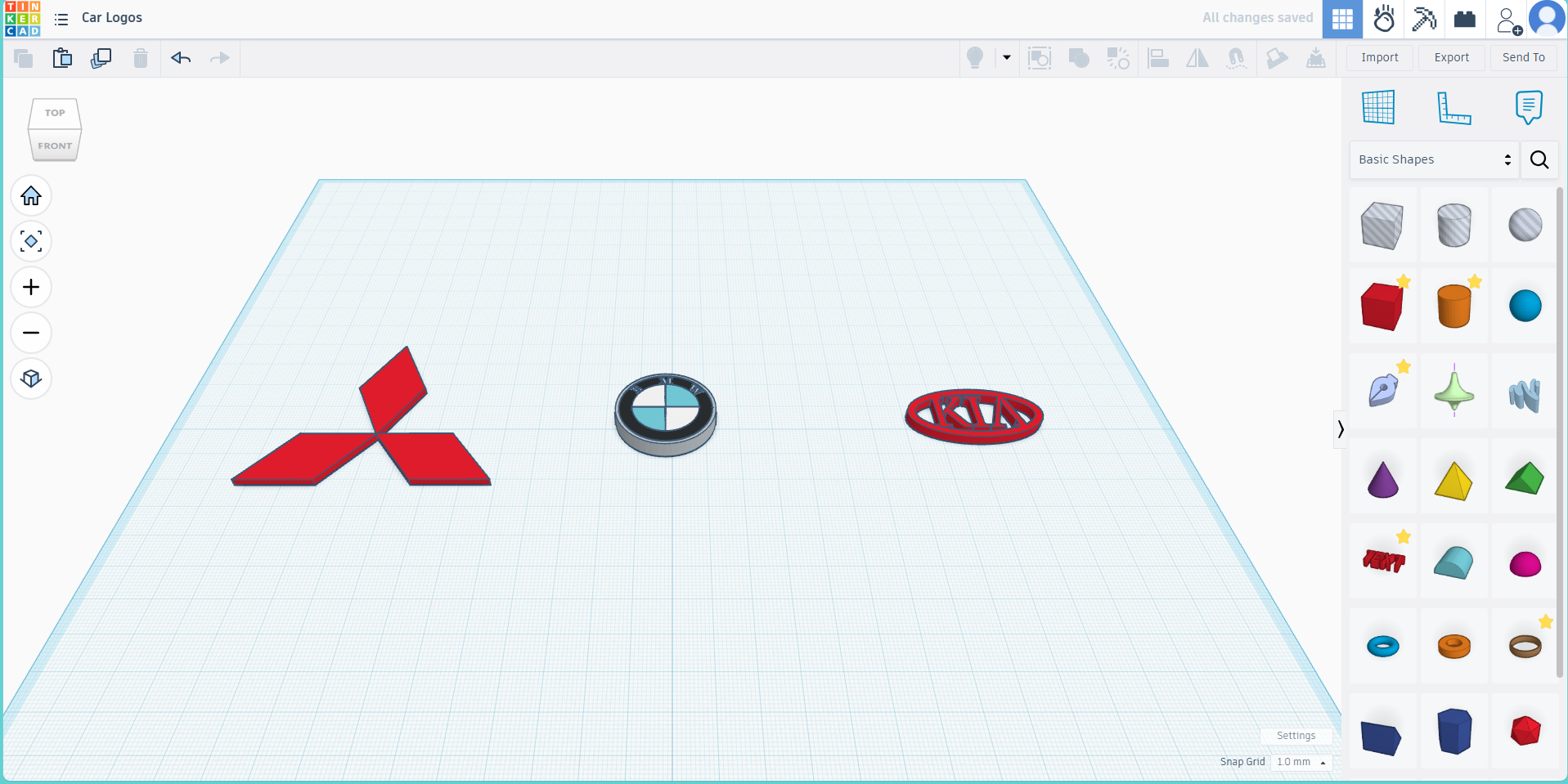Select the Scribble shape
This screenshot has height=784, width=1568.
[x=1382, y=391]
